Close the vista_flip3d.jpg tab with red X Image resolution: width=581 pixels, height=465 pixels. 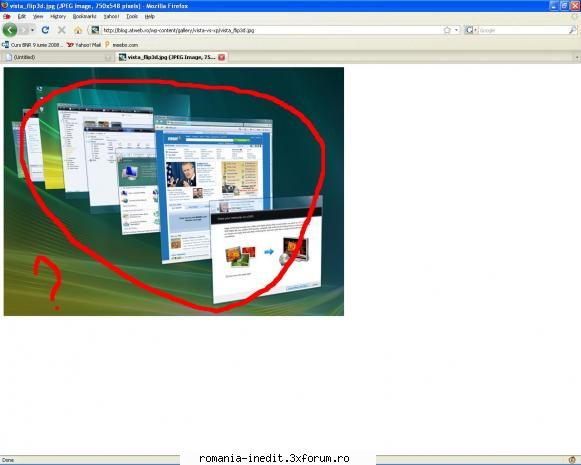[x=222, y=57]
